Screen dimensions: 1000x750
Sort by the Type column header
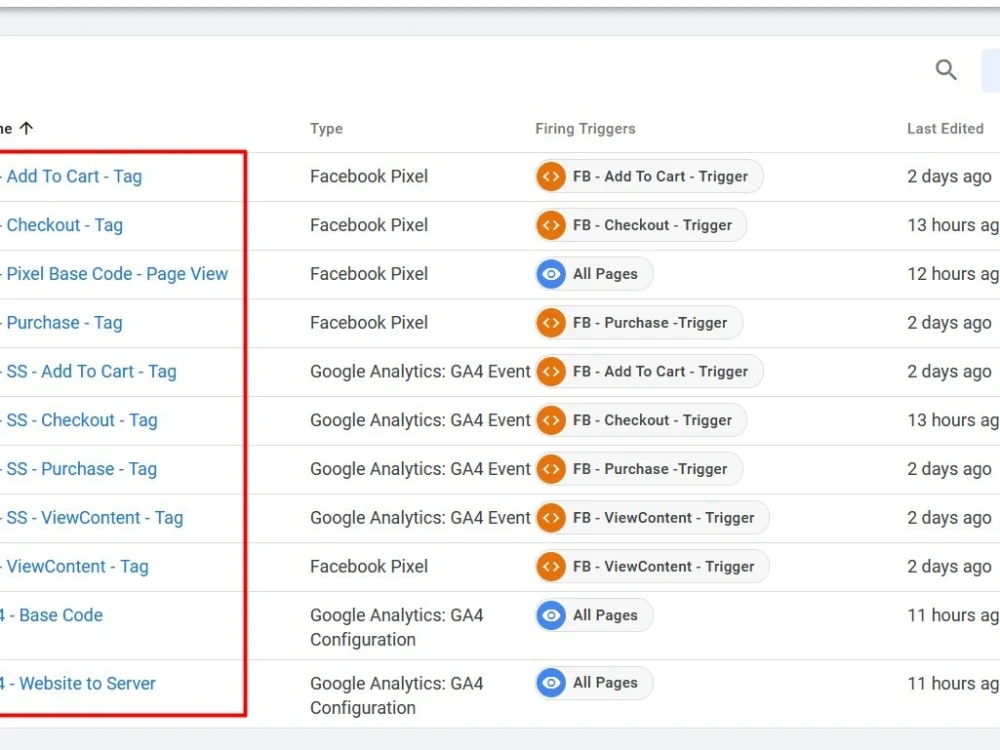tap(327, 129)
